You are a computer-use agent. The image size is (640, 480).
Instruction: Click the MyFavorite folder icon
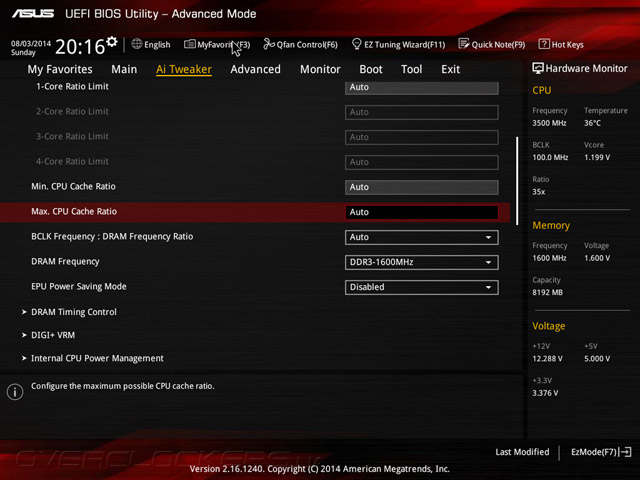click(190, 44)
